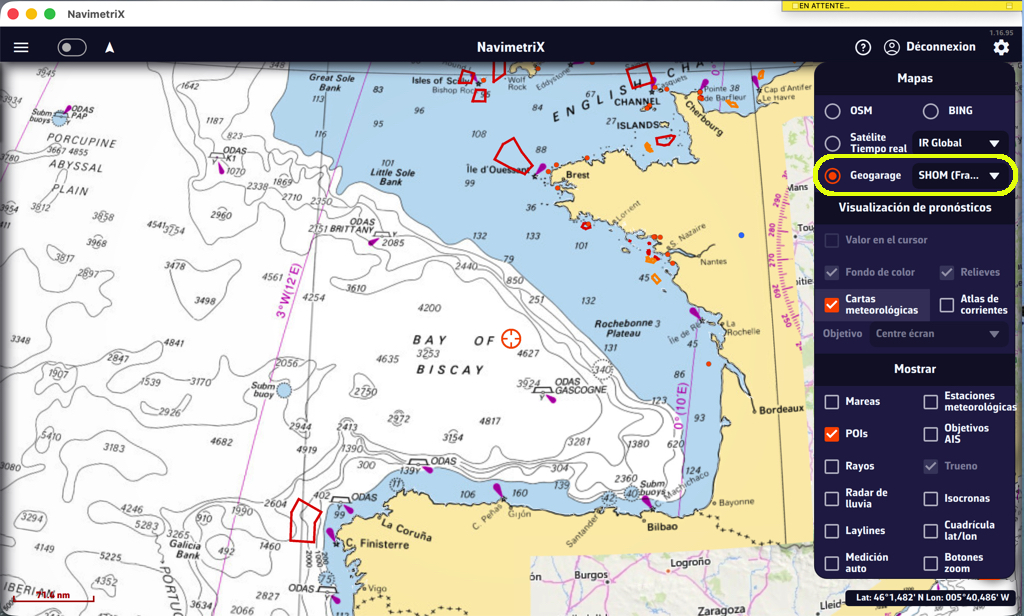Click red polygon zone near Île d'Ouessant
This screenshot has height=616, width=1024.
[512, 155]
